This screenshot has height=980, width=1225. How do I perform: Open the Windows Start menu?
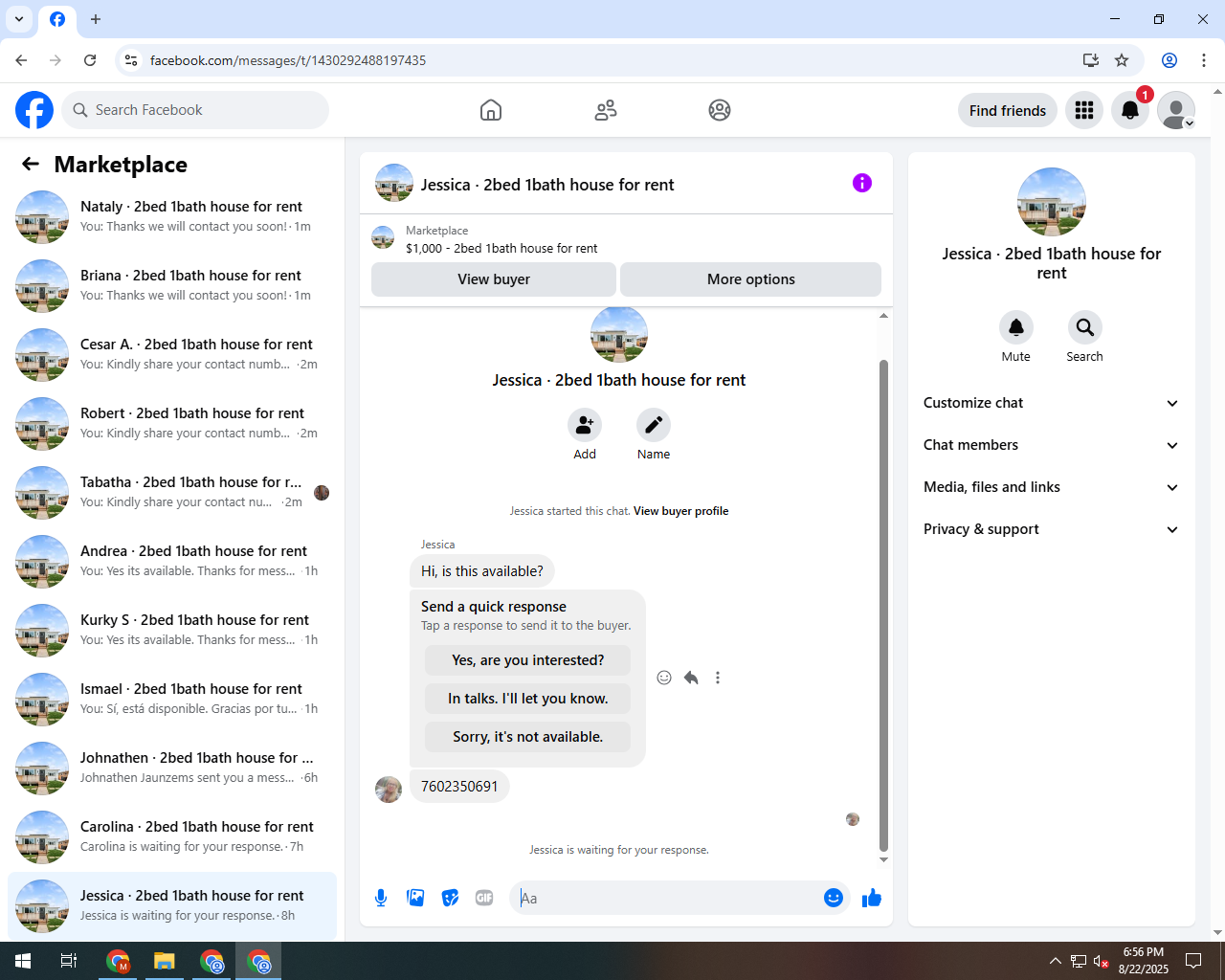pos(23,961)
